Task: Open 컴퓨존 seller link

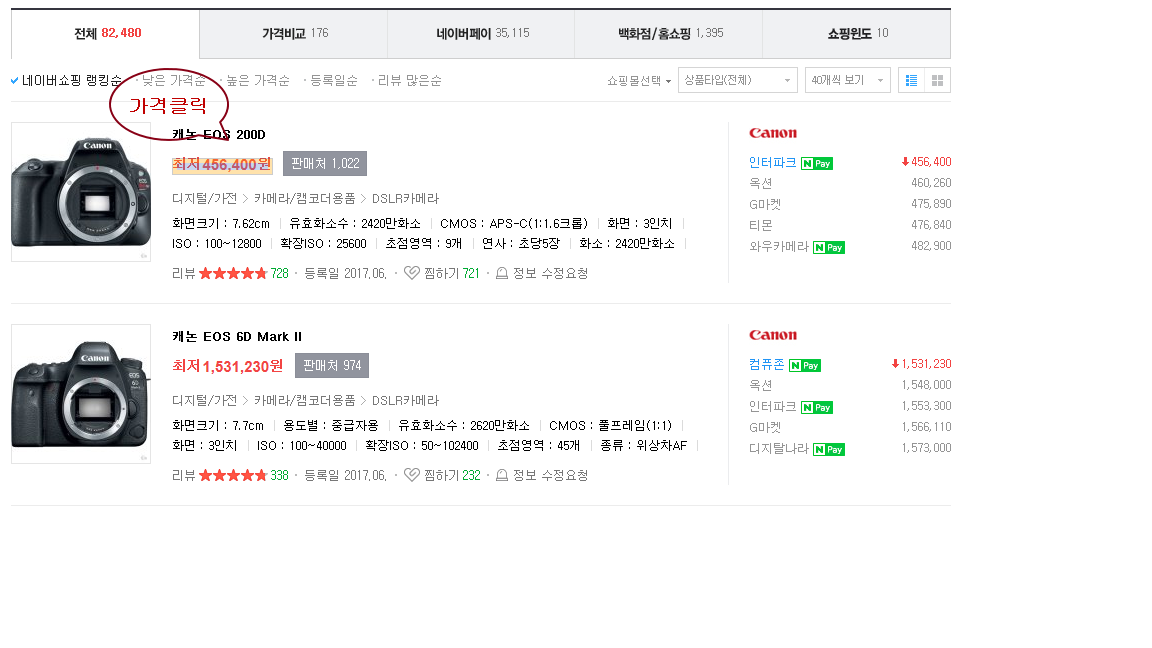Action: pyautogui.click(x=766, y=364)
